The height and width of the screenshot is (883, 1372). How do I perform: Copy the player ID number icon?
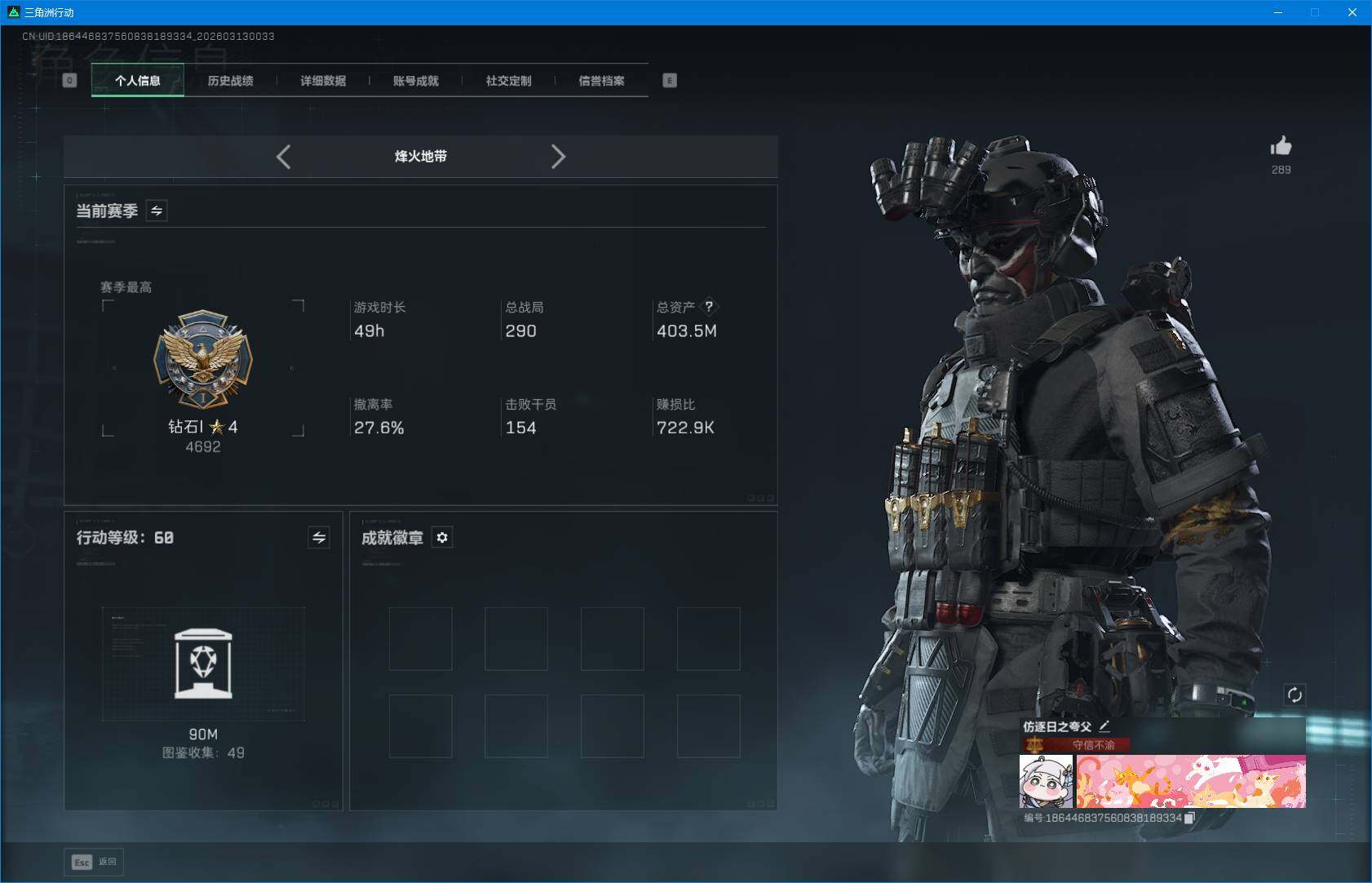coord(1189,818)
